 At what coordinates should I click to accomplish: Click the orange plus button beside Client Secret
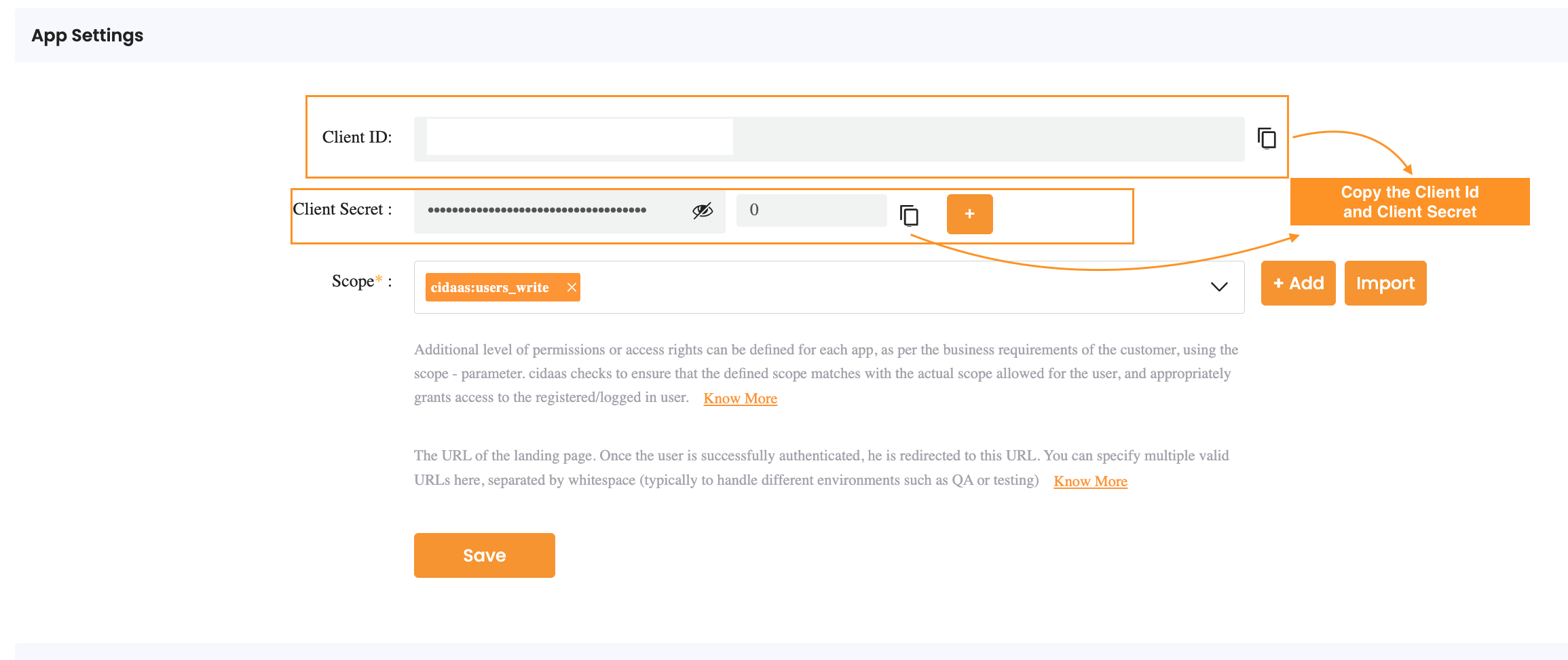point(969,214)
